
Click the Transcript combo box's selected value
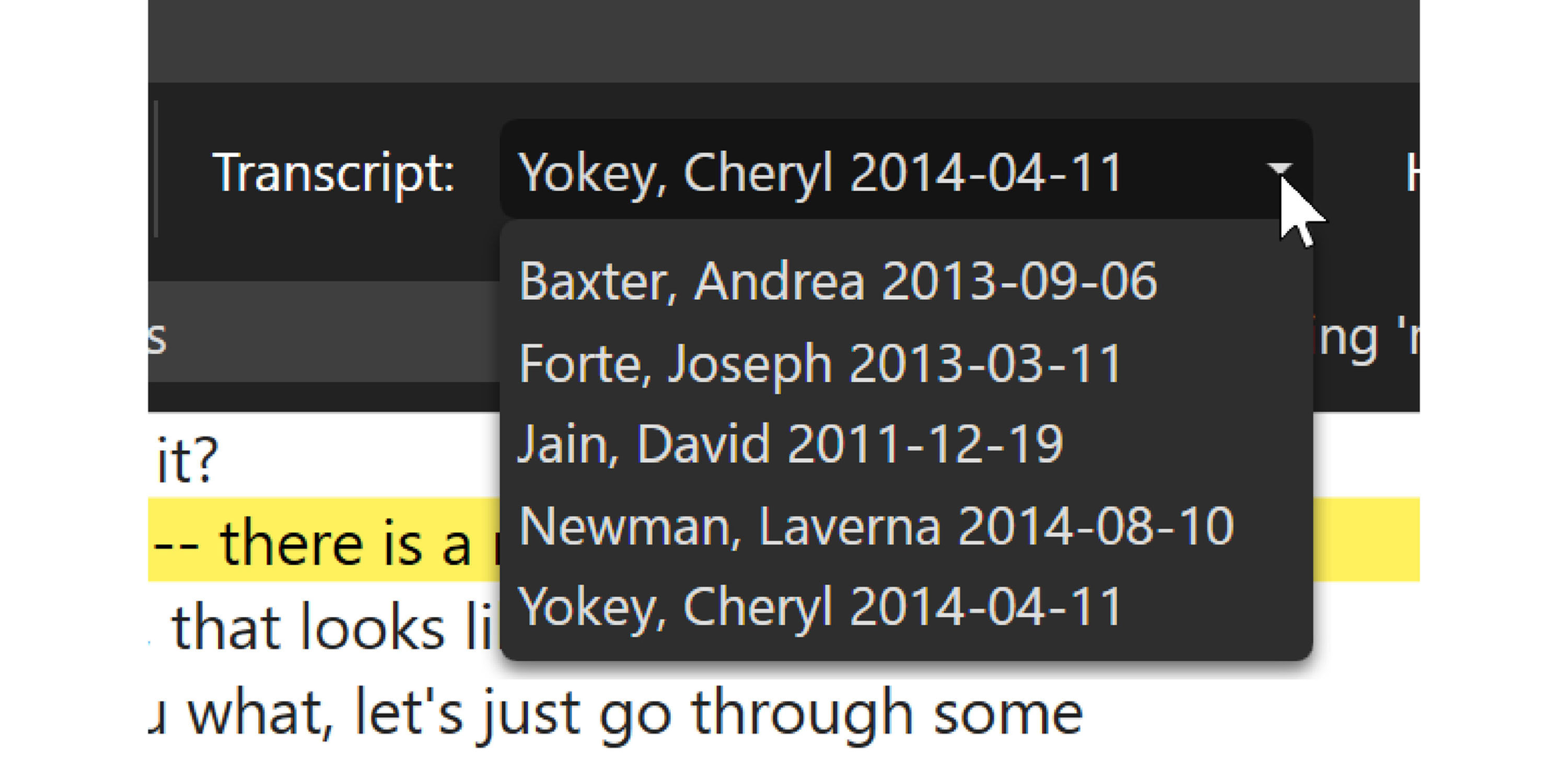pyautogui.click(x=819, y=172)
